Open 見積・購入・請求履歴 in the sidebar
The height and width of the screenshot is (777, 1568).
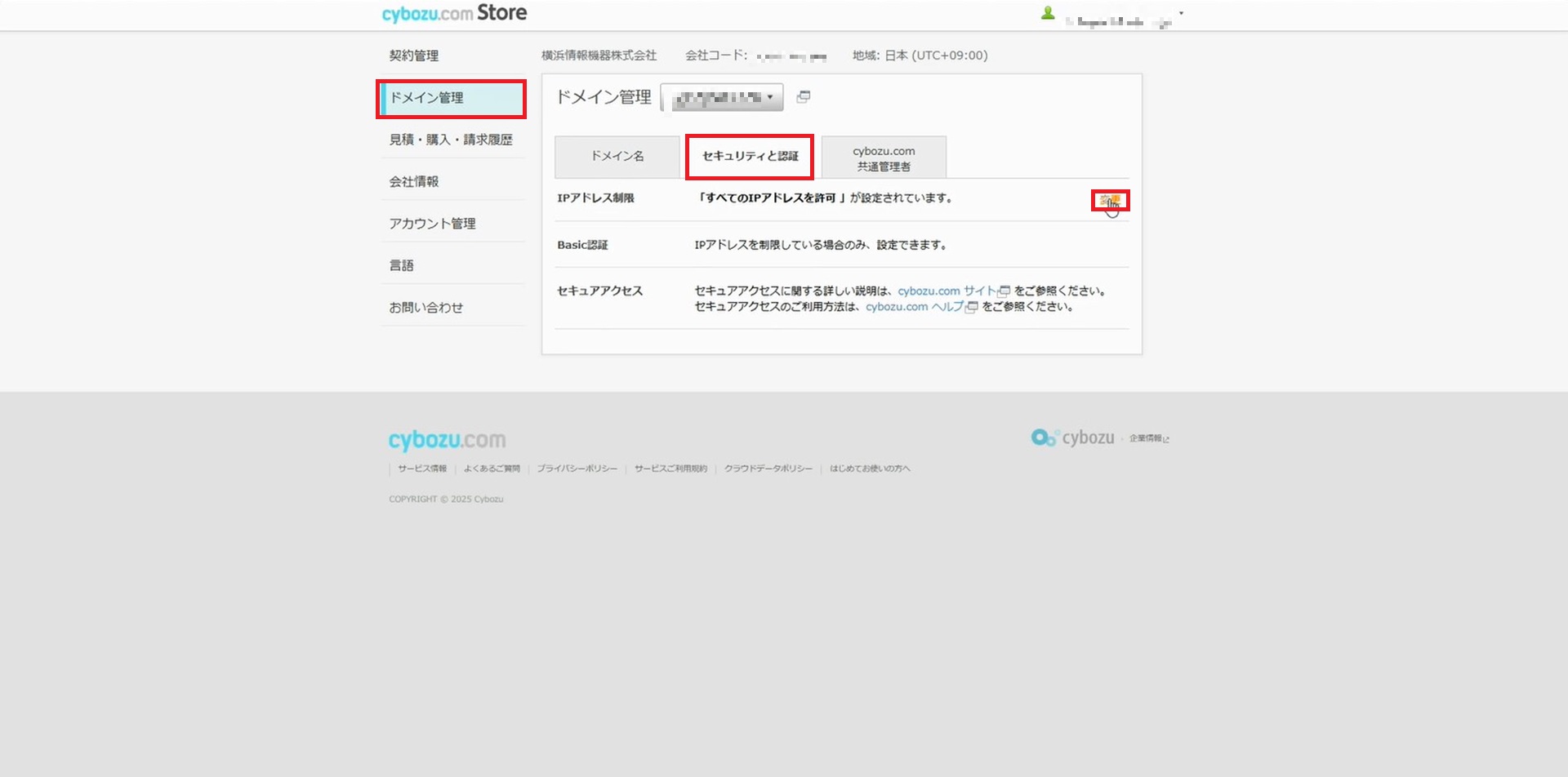[x=452, y=140]
